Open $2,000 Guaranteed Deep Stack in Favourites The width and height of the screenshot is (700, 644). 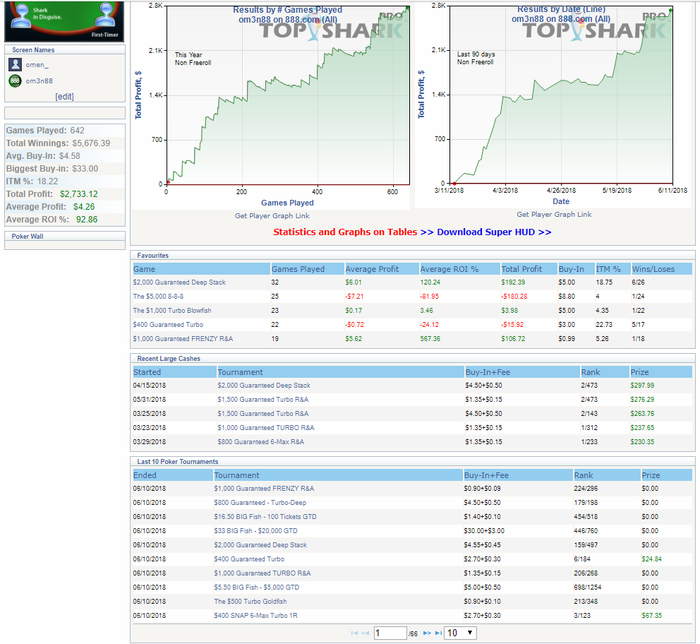179,283
